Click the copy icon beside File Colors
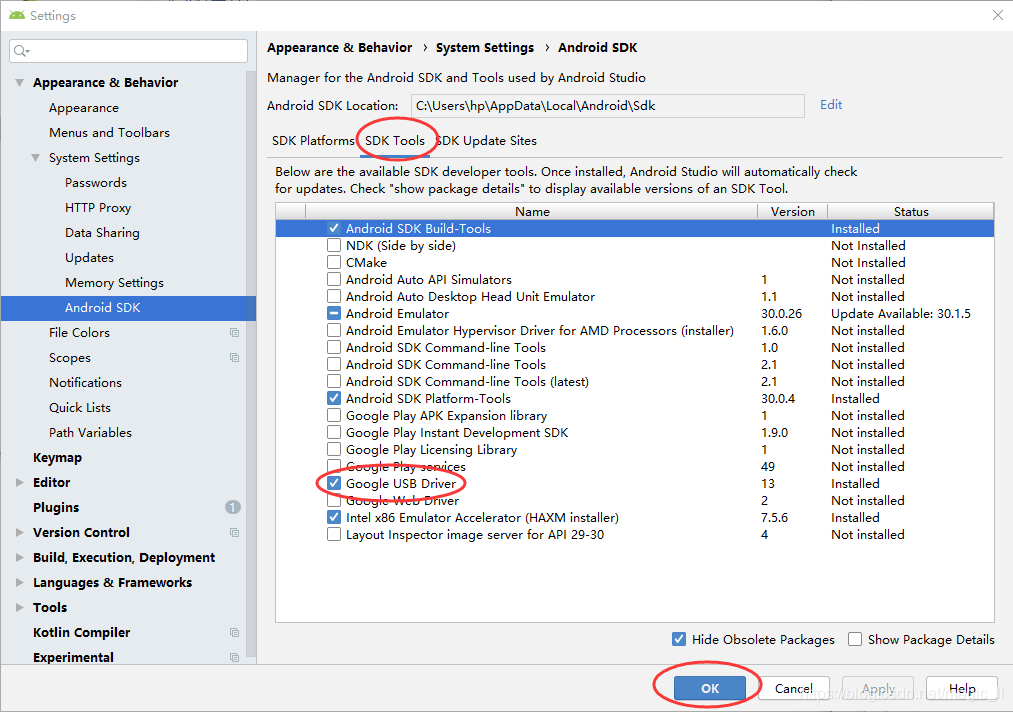 235,333
